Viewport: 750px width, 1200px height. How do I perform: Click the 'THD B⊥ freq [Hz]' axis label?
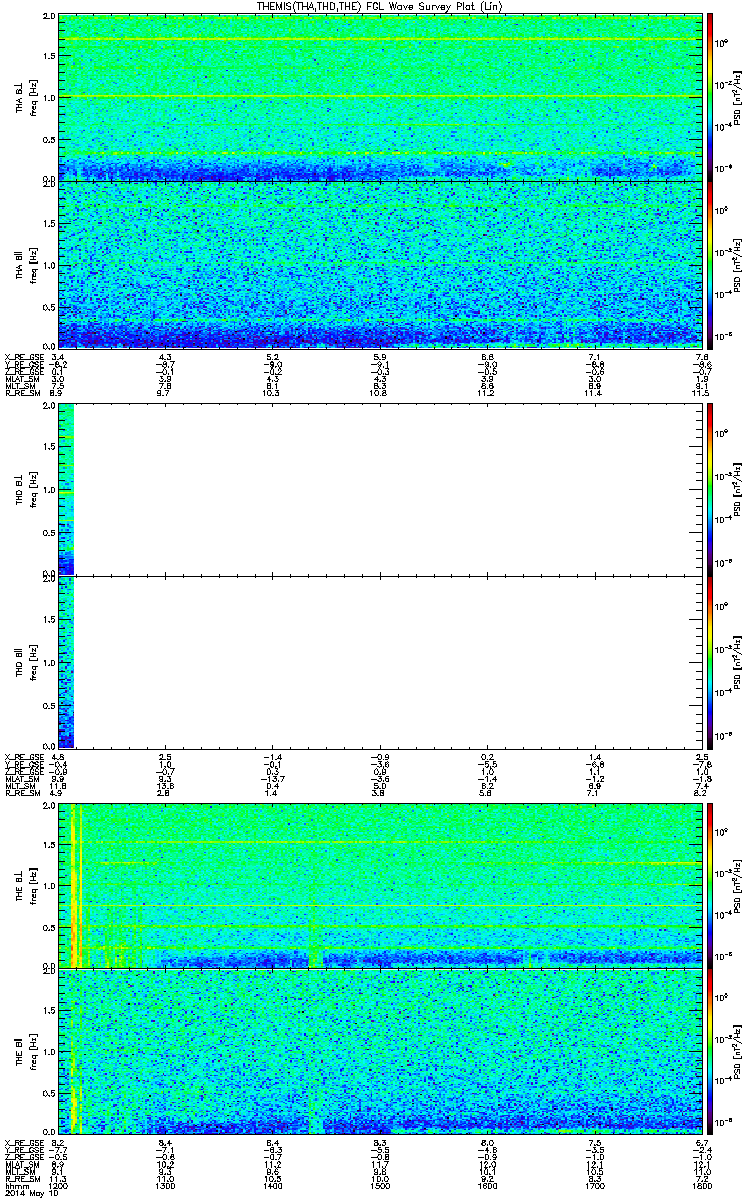pyautogui.click(x=27, y=489)
